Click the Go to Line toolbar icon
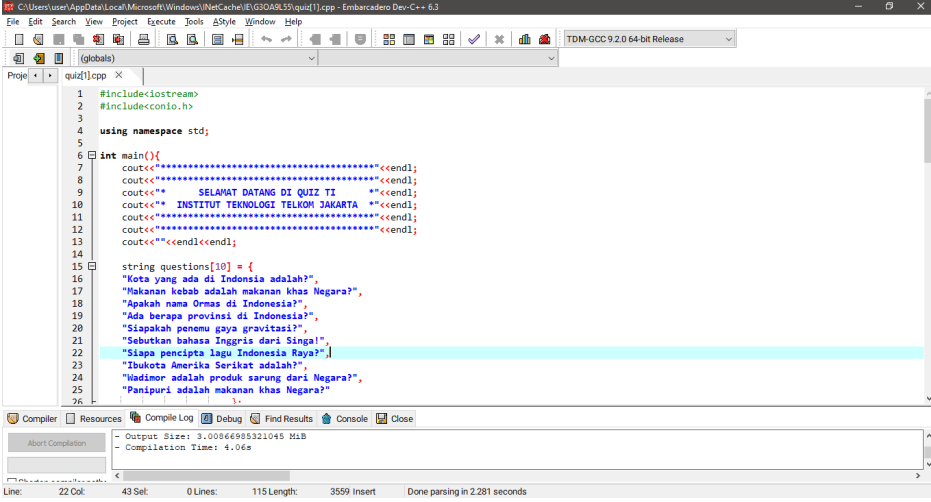This screenshot has height=502, width=931. tap(238, 39)
